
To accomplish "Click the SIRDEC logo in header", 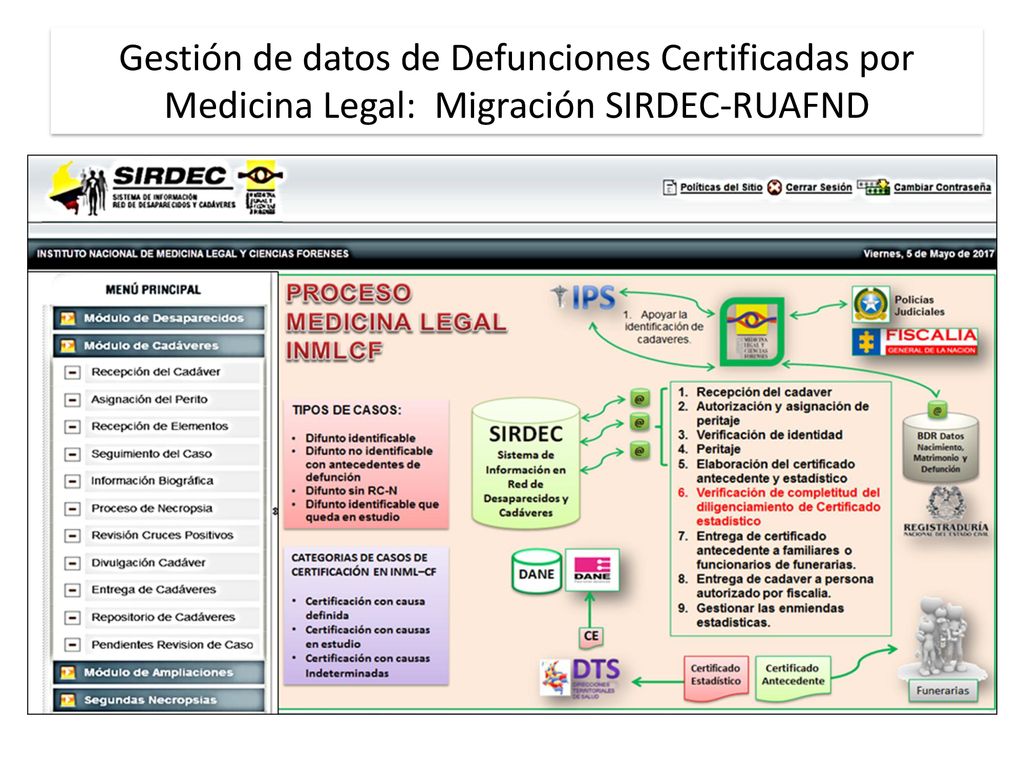I will pyautogui.click(x=142, y=188).
